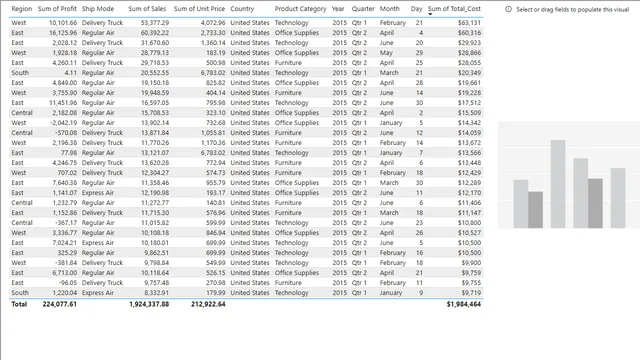Click the Month column header
Viewport: 640px width, 360px height.
(390, 9)
